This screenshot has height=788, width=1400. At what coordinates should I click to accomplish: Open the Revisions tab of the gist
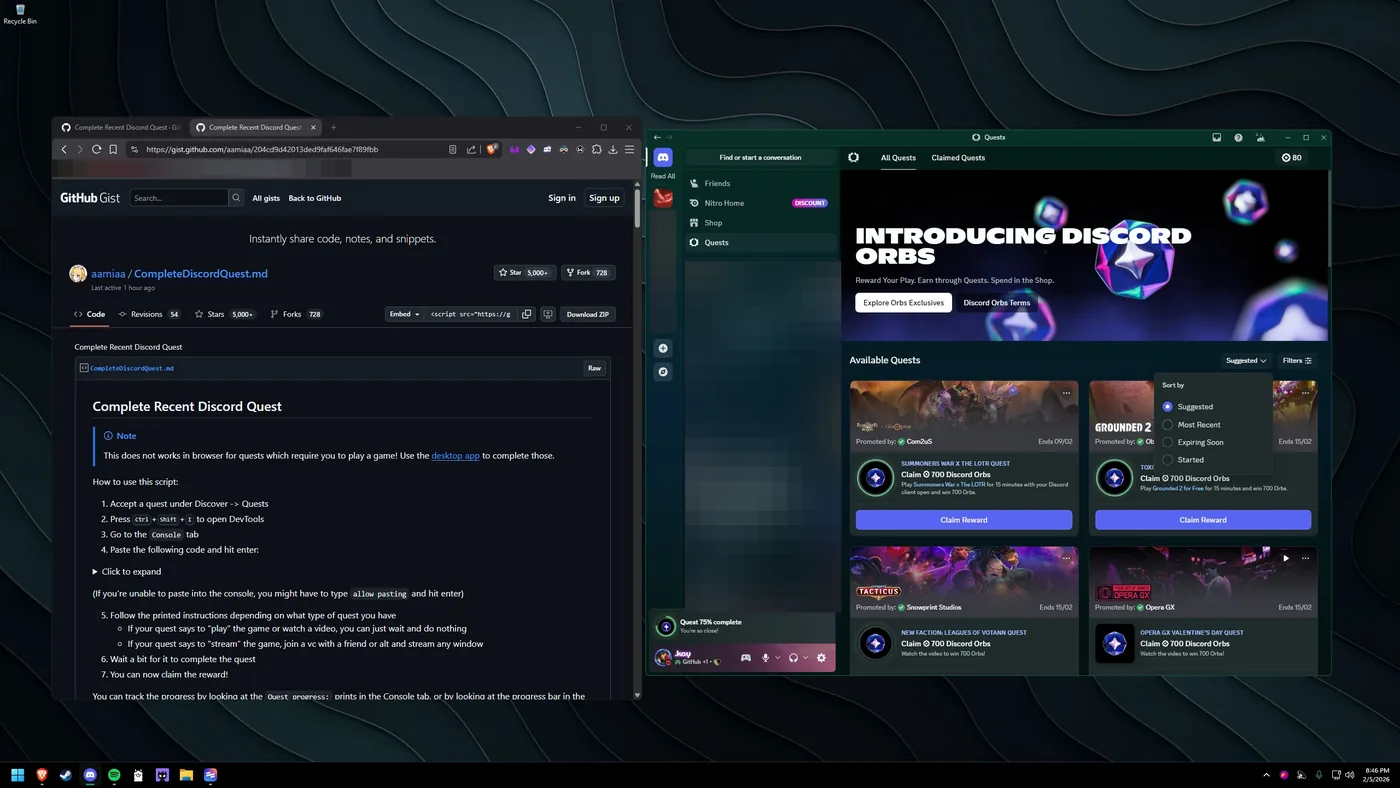tap(148, 314)
